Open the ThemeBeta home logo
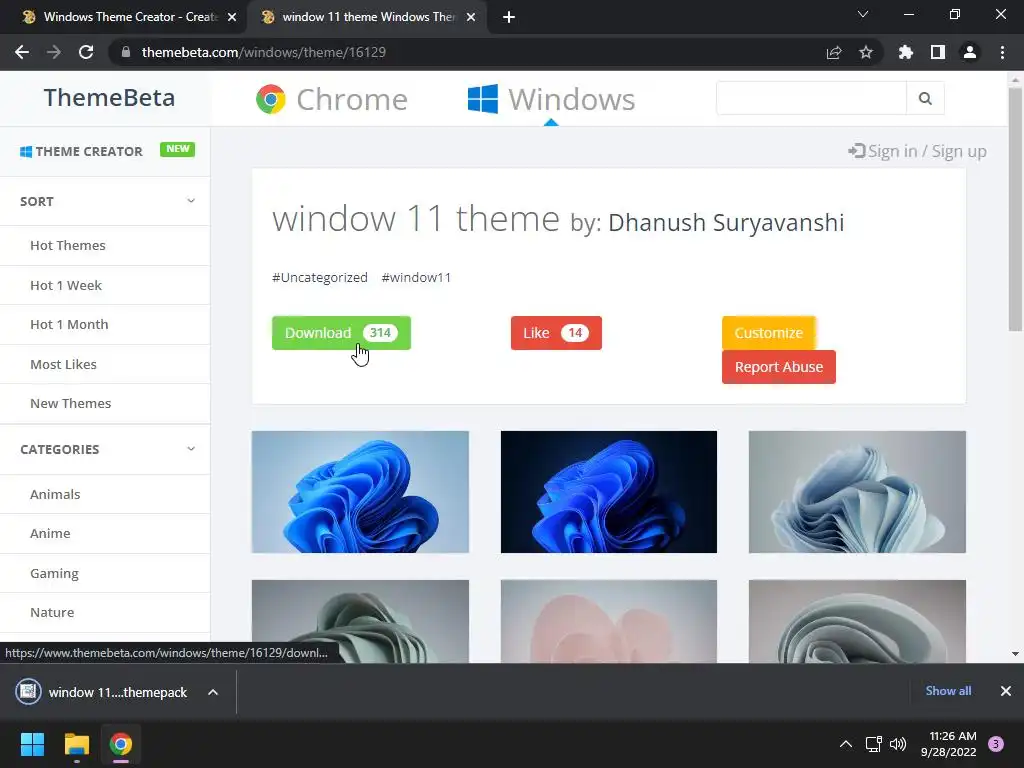This screenshot has height=768, width=1024. tap(109, 98)
